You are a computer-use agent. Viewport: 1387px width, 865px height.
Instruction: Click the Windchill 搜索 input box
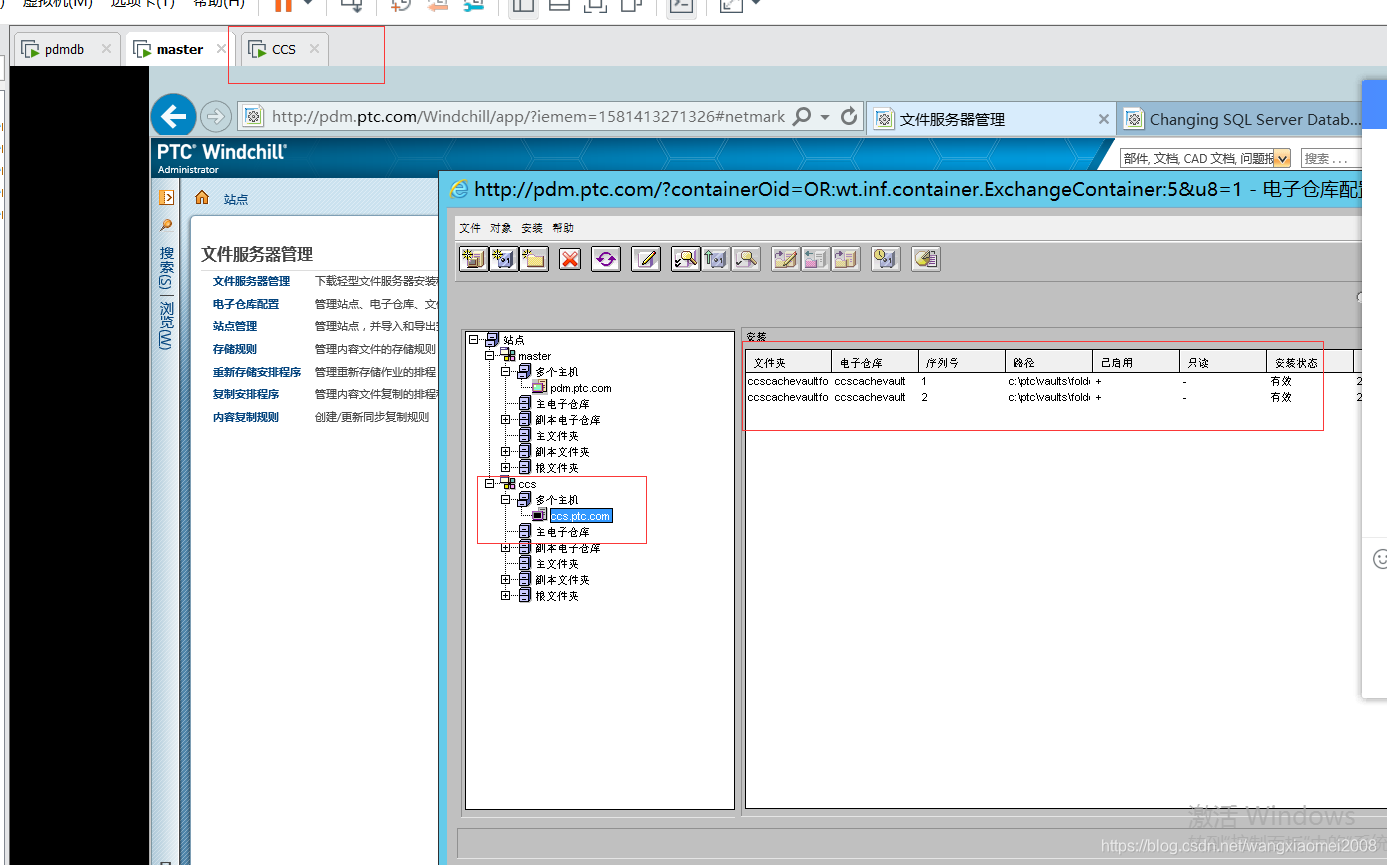point(1330,158)
